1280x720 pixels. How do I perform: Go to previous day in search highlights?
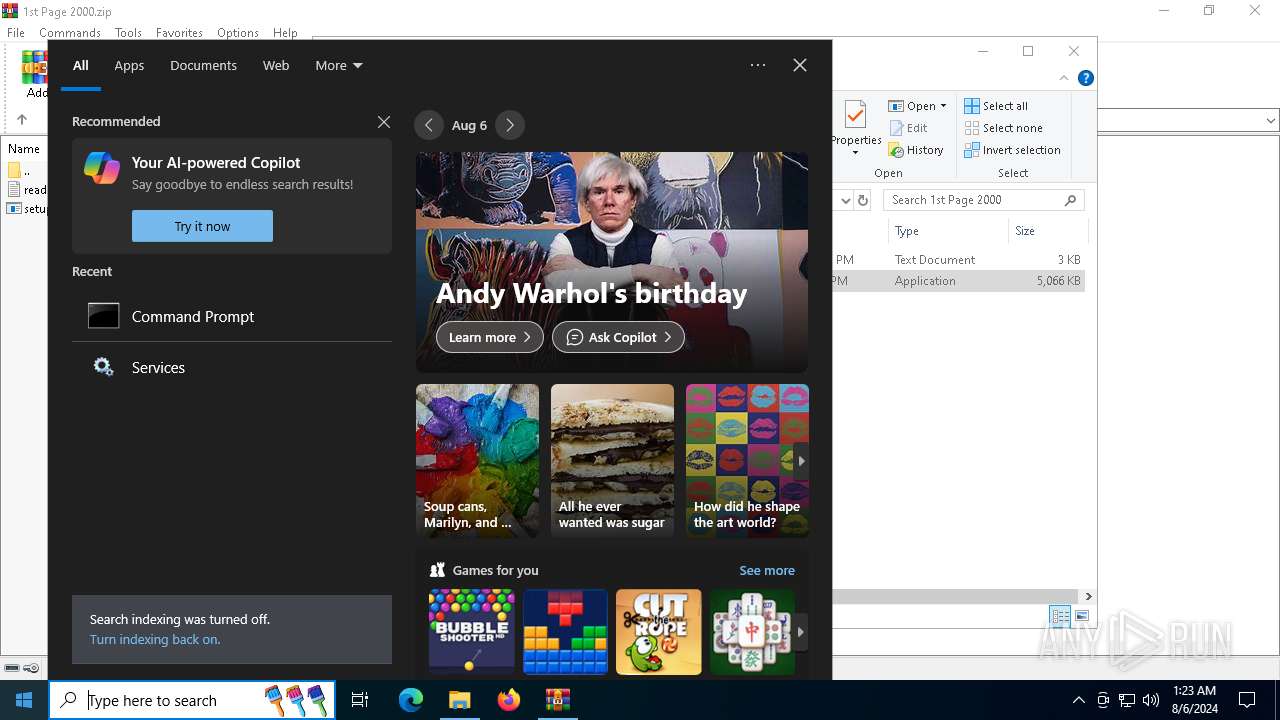pyautogui.click(x=429, y=125)
